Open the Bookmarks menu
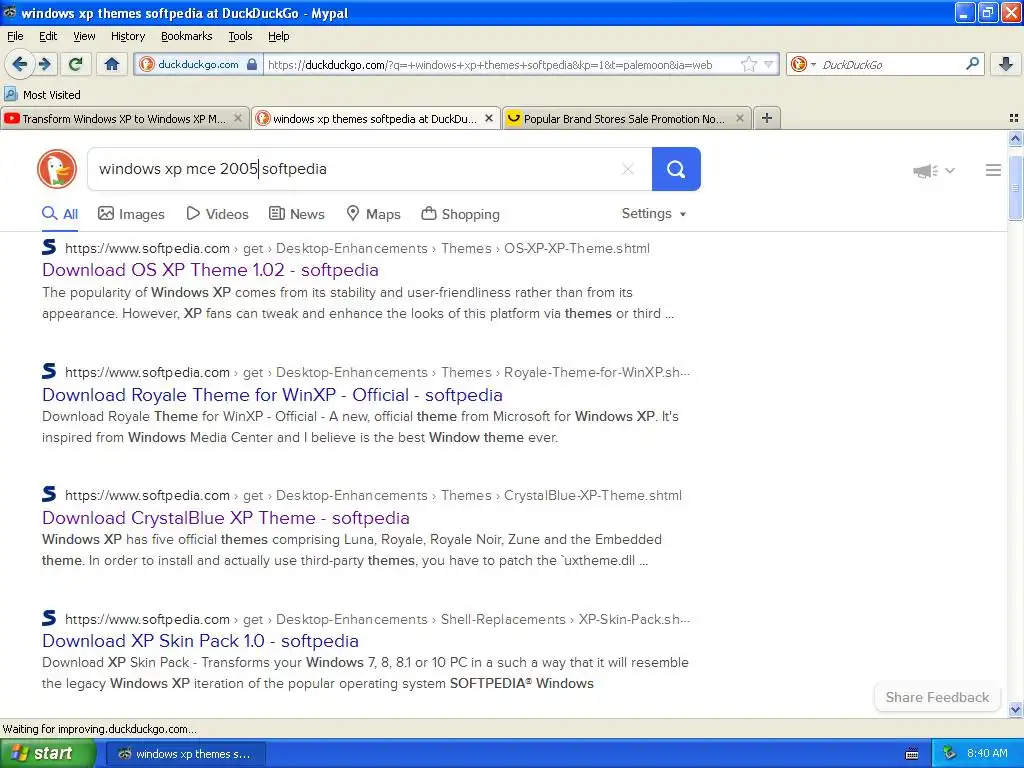 [x=187, y=36]
